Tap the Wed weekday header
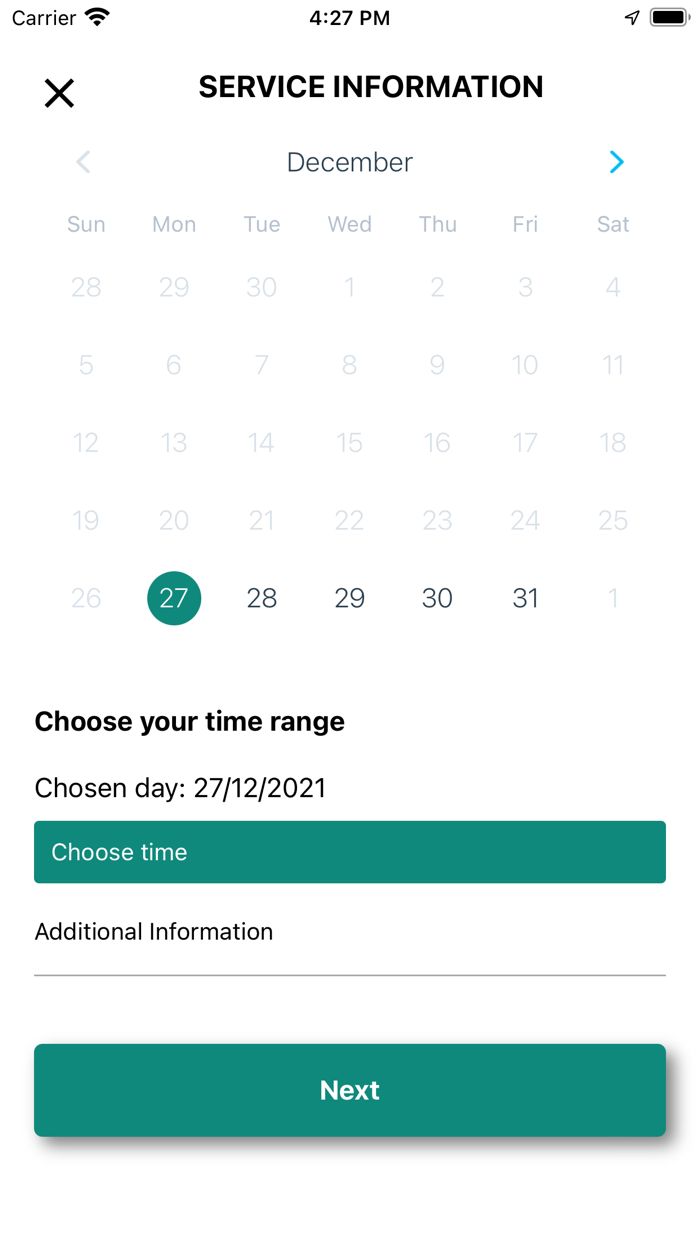700x1244 pixels. (x=349, y=224)
